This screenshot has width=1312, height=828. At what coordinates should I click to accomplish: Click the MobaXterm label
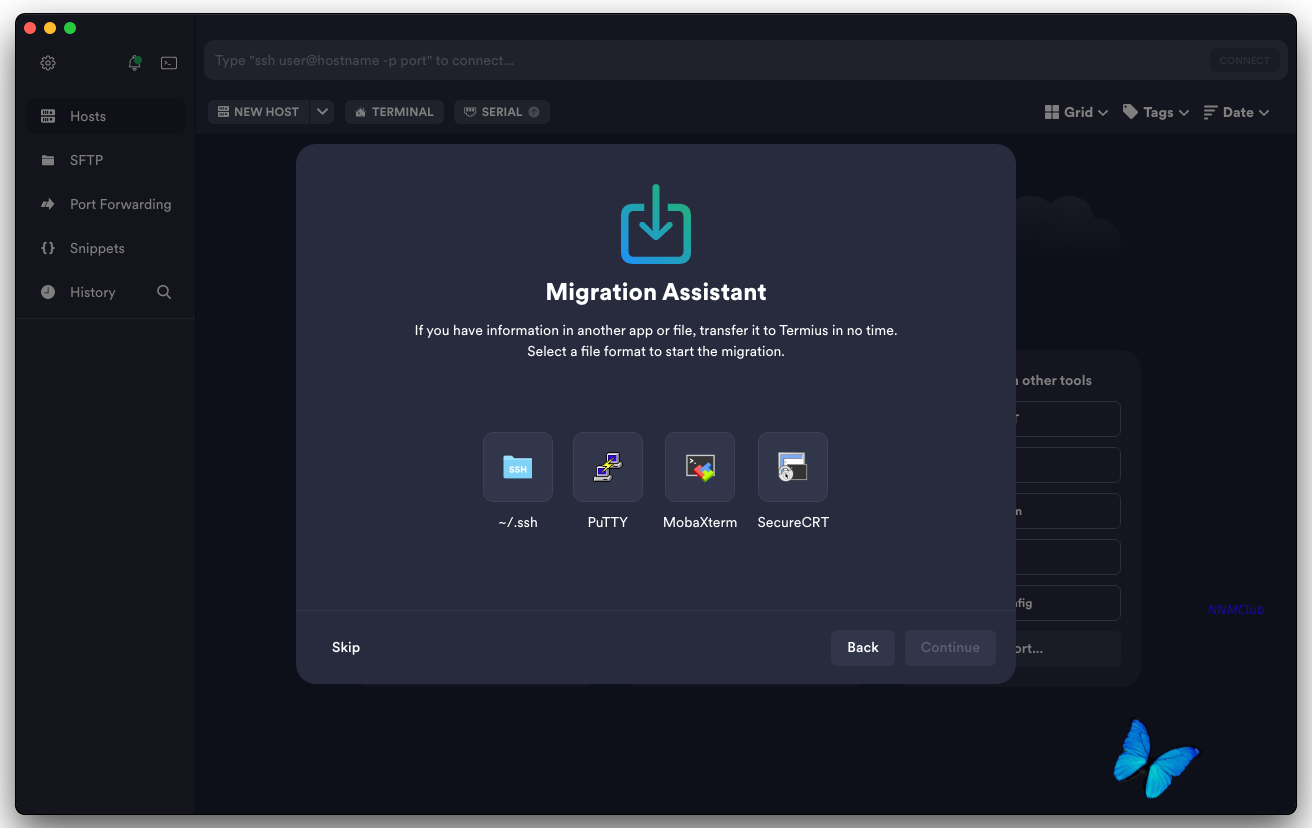[x=700, y=522]
